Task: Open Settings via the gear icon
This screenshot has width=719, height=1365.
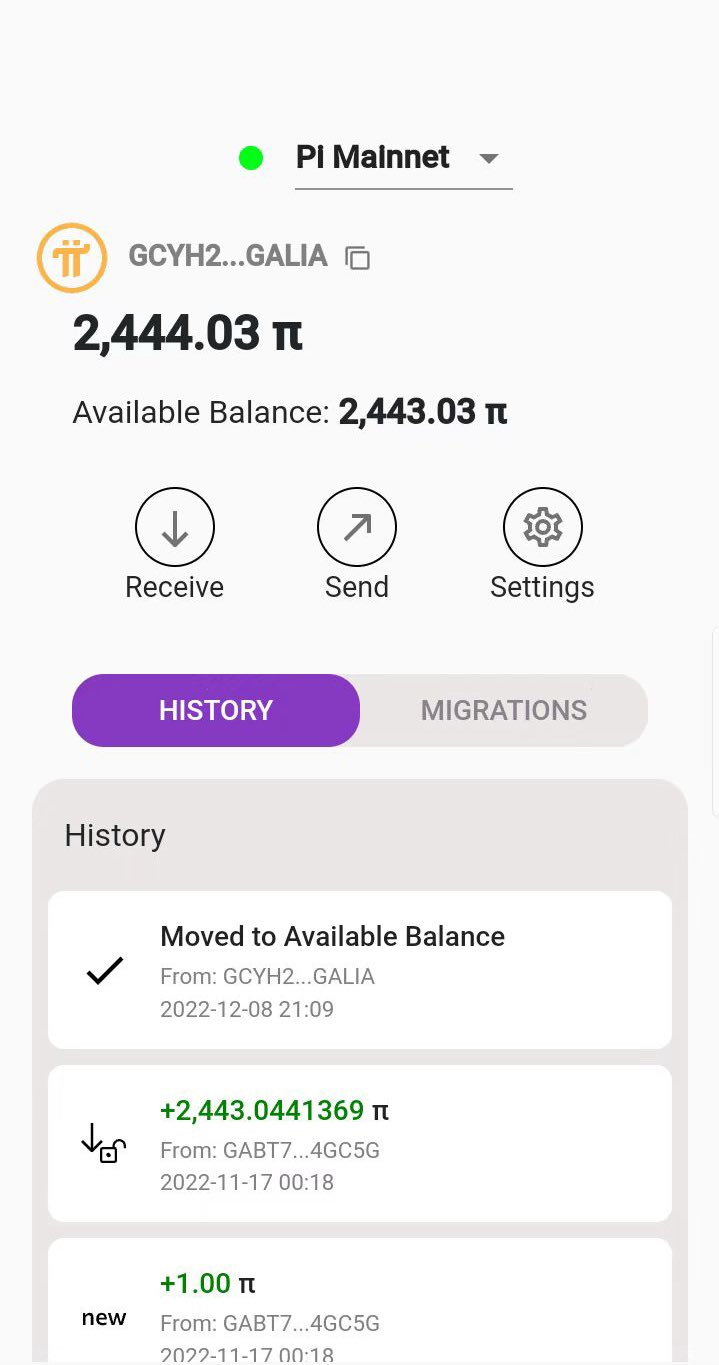Action: (x=542, y=527)
